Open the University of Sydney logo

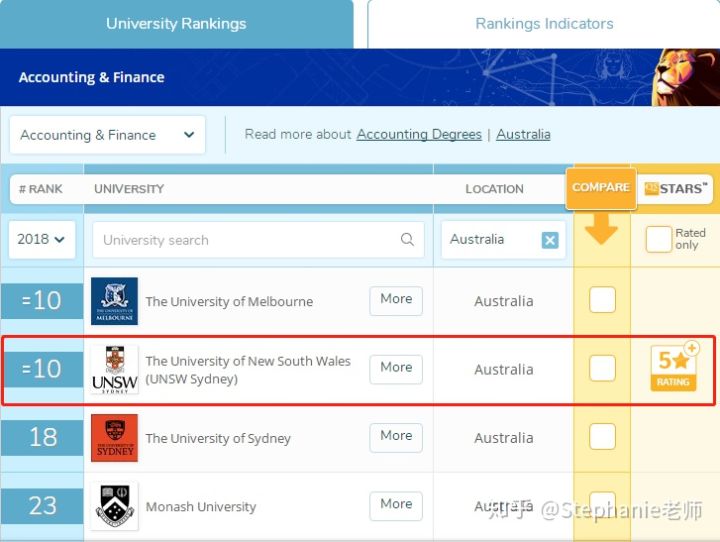[x=114, y=438]
